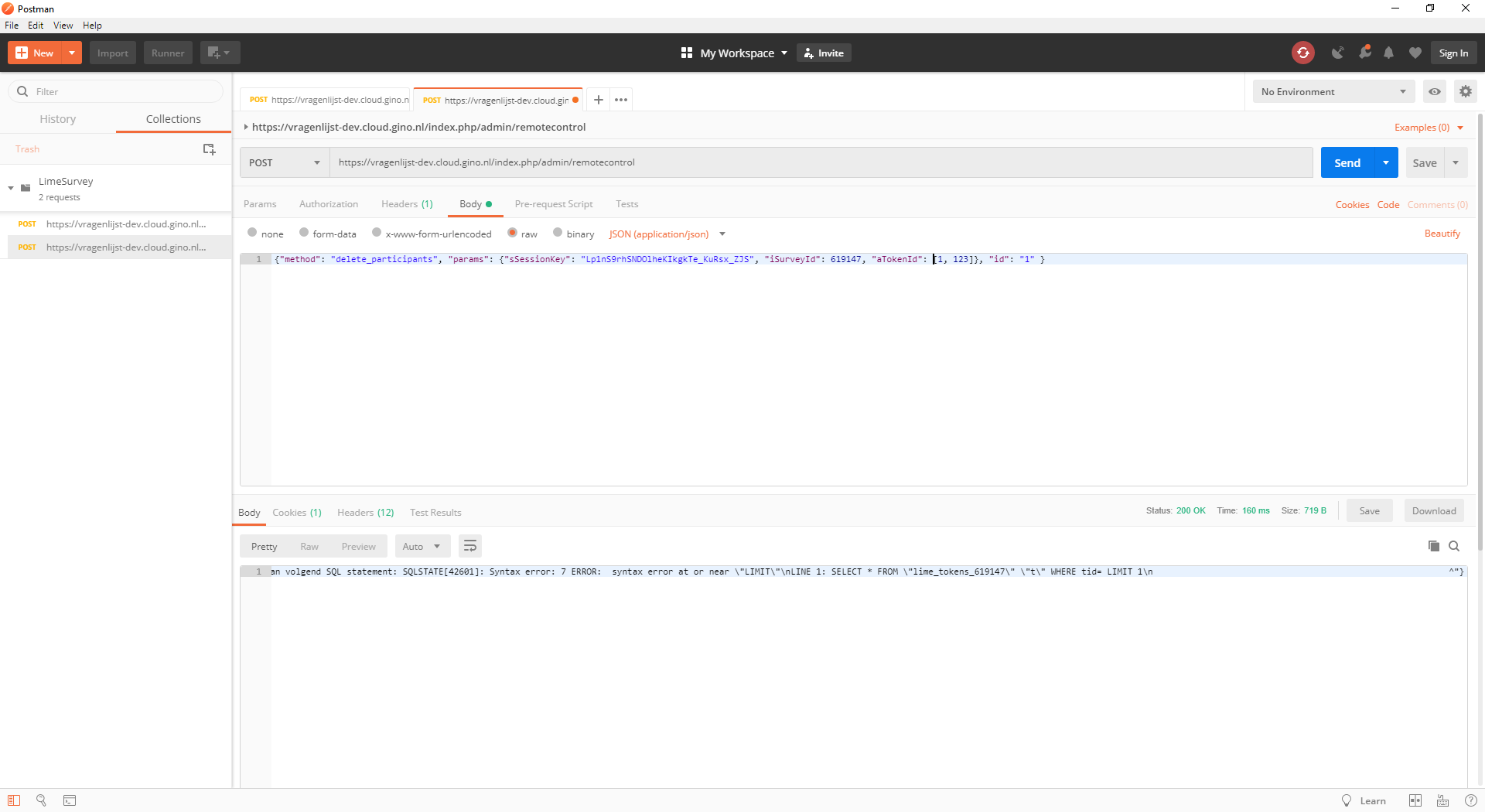Open the POST method dropdown
Viewport: 1485px width, 812px height.
click(x=284, y=162)
